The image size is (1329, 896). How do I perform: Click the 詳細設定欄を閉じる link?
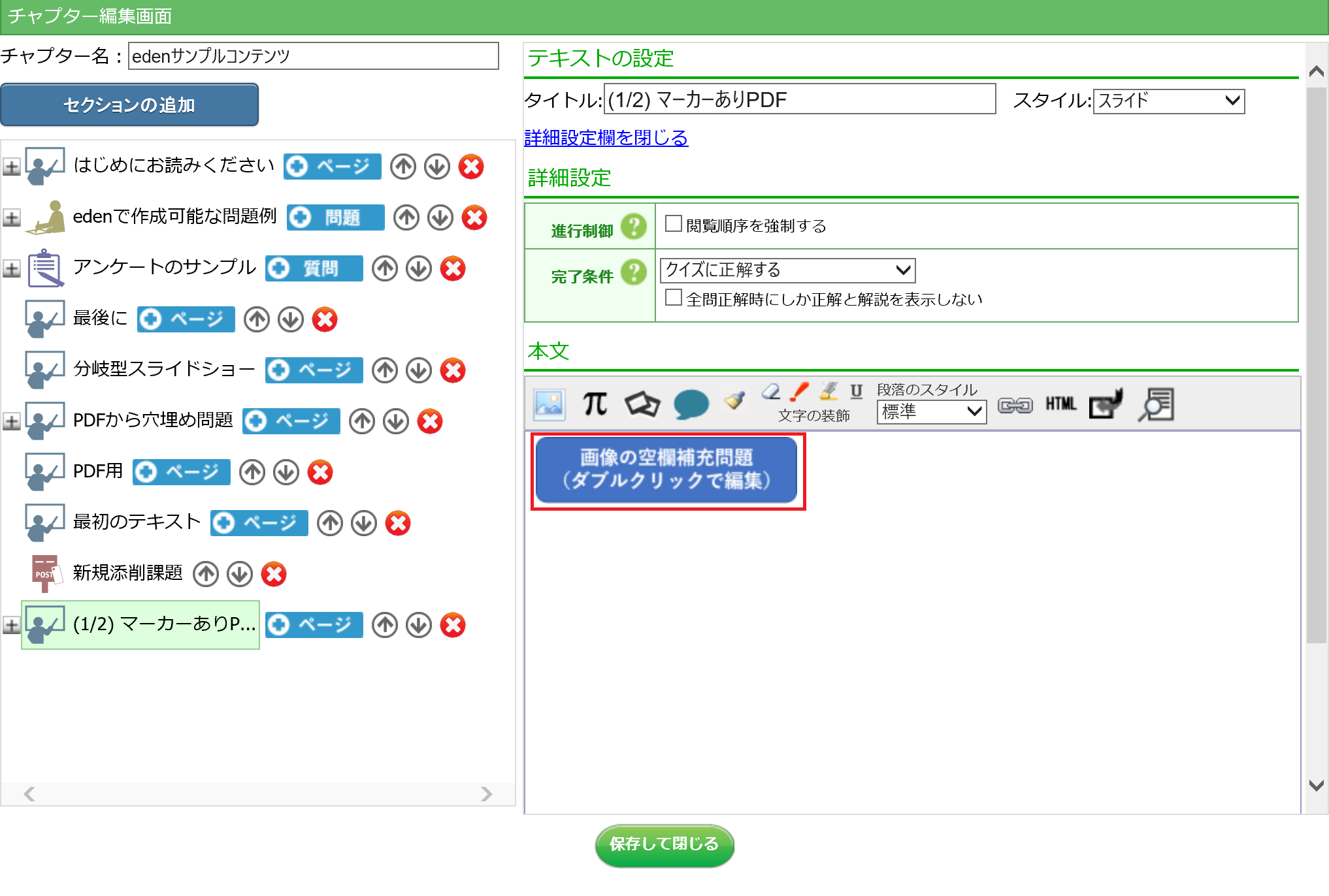click(x=606, y=138)
